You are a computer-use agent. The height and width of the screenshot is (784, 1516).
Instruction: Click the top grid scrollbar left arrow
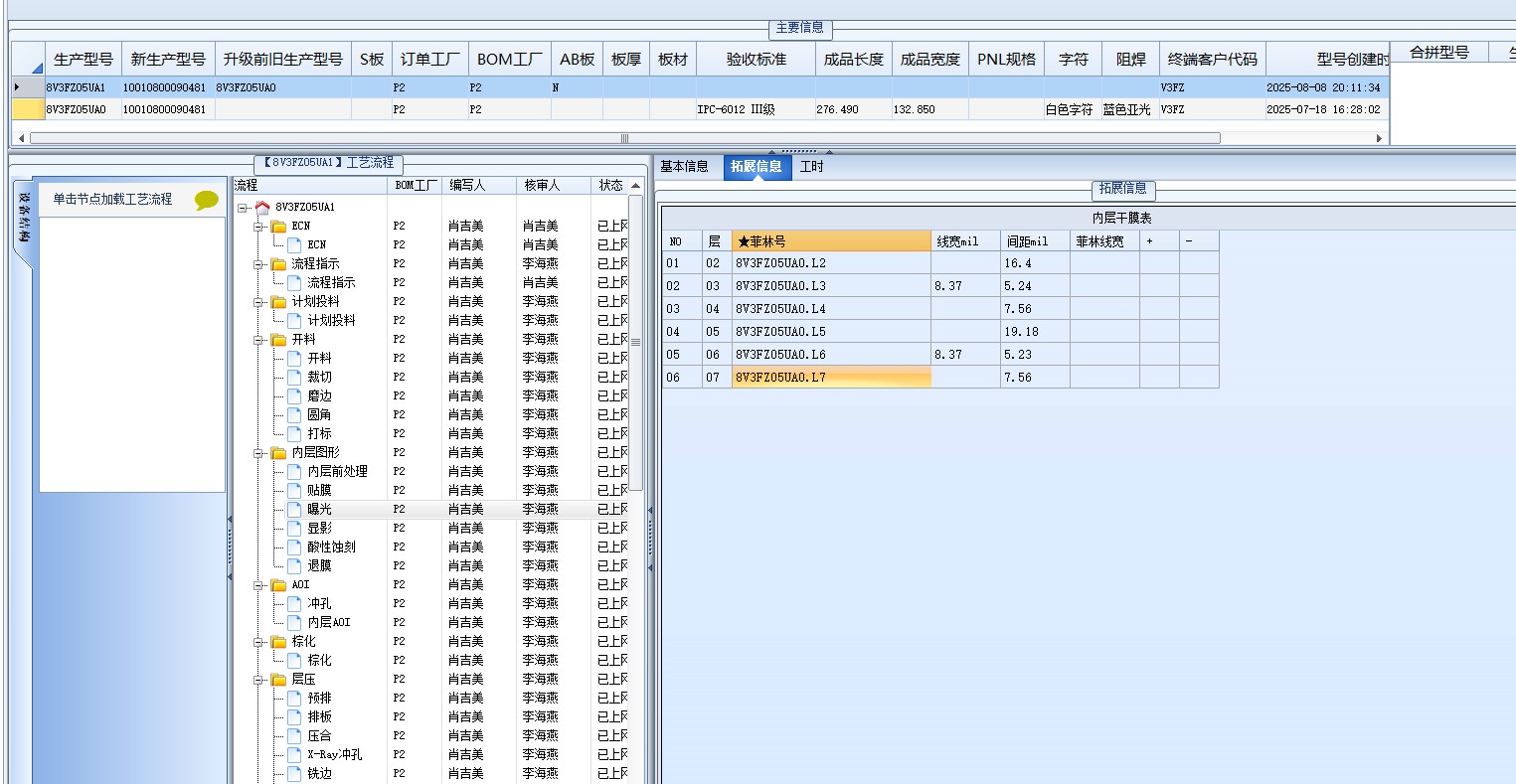point(21,138)
